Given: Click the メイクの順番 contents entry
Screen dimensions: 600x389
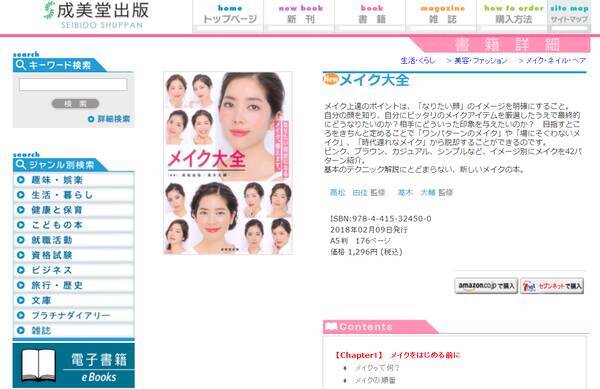Looking at the screenshot, I should pos(375,380).
